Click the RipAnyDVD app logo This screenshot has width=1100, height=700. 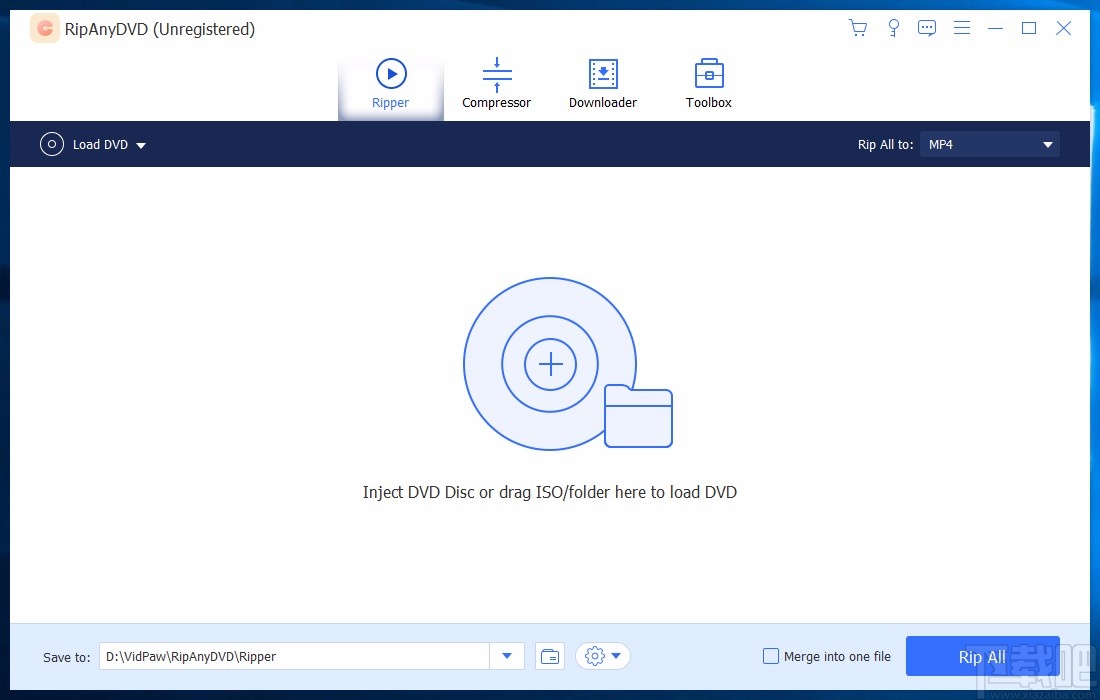[x=45, y=29]
